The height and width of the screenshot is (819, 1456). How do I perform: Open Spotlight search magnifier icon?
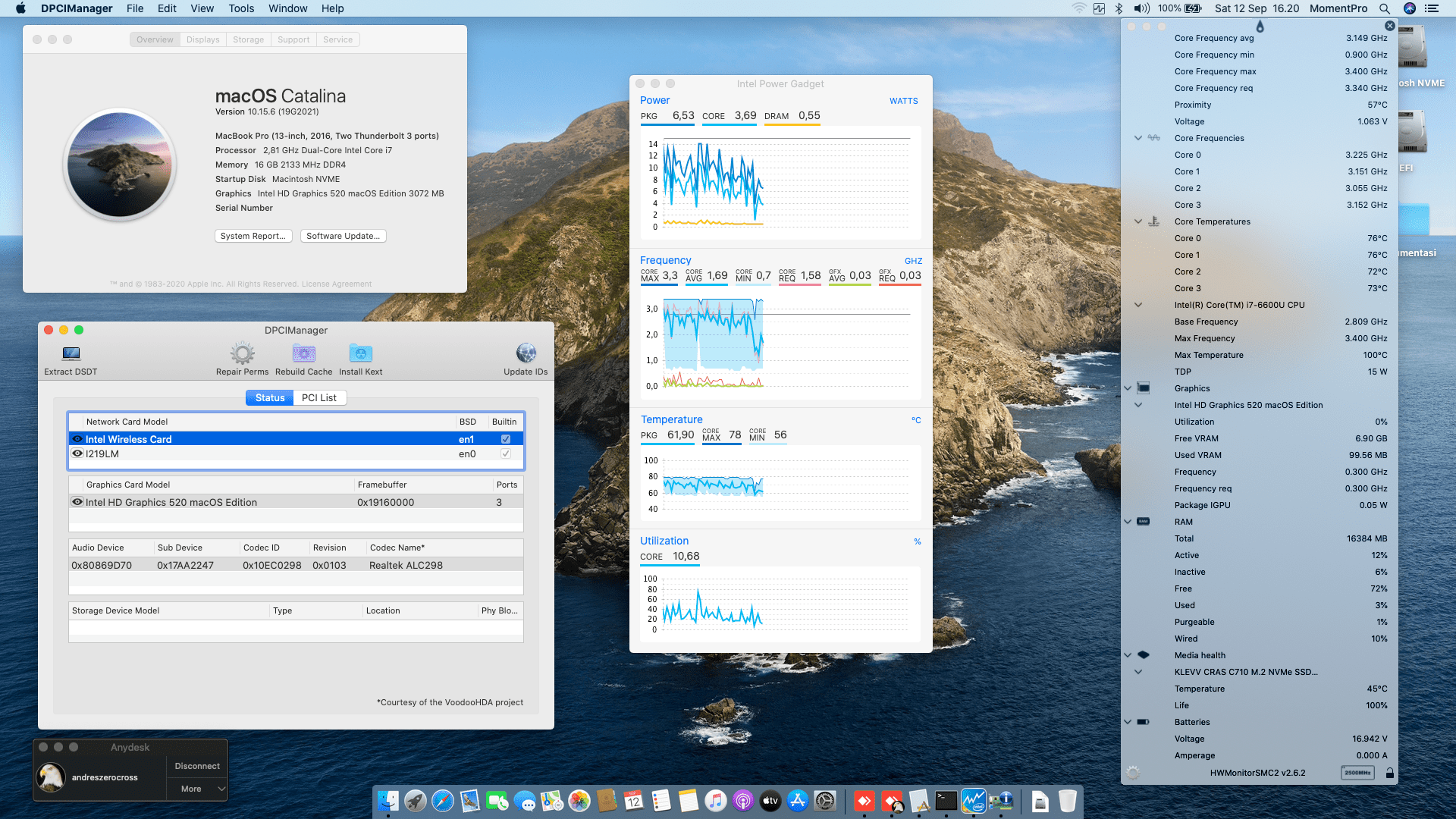tap(1385, 8)
